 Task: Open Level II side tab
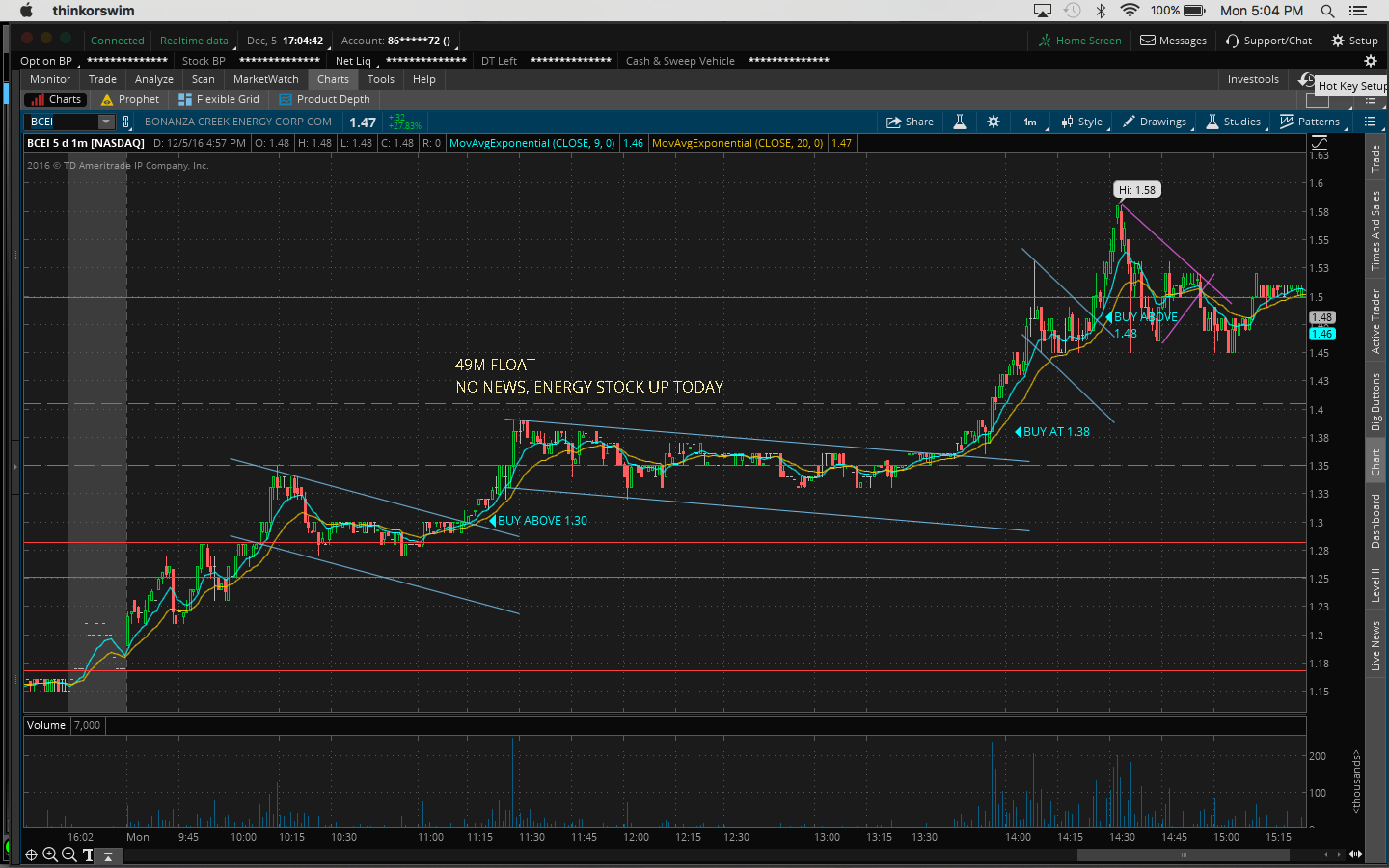(1376, 584)
